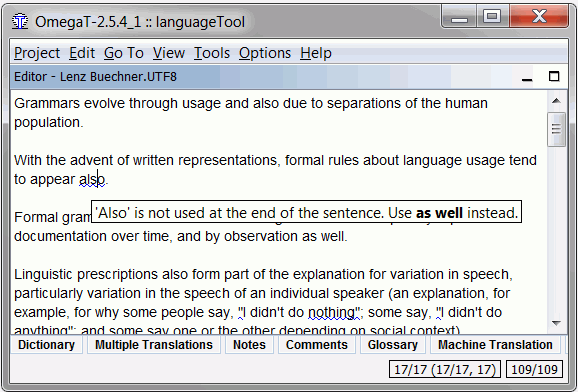Image resolution: width=578 pixels, height=392 pixels.
Task: Click the word 'Grammars' in first paragraph
Action: (x=47, y=103)
